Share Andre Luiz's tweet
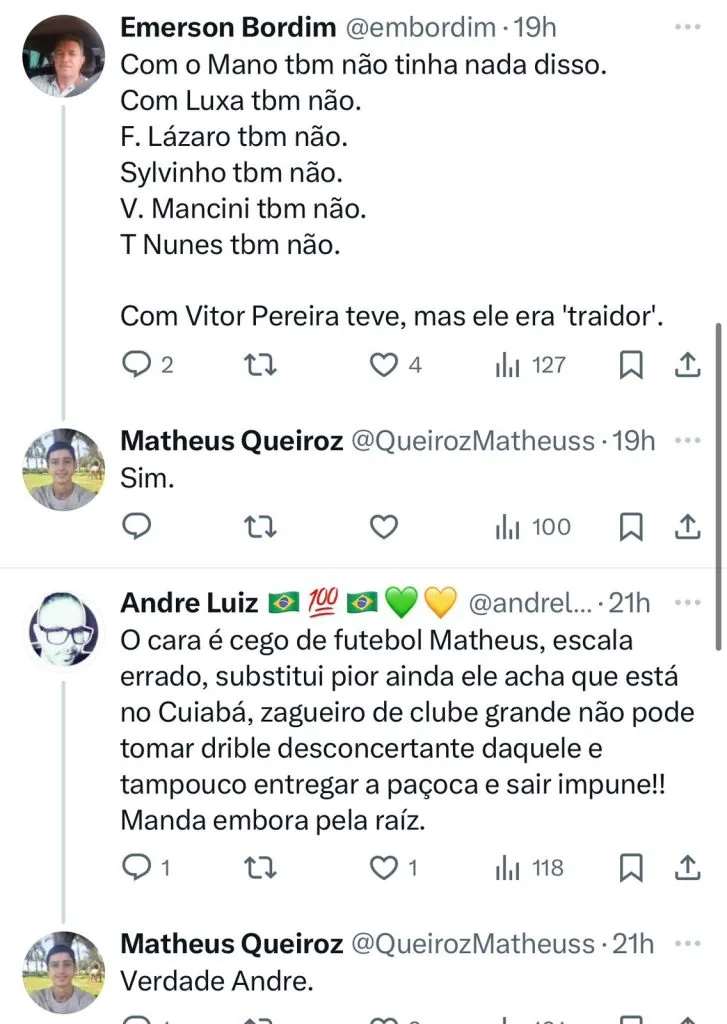The image size is (727, 1024). [x=688, y=868]
